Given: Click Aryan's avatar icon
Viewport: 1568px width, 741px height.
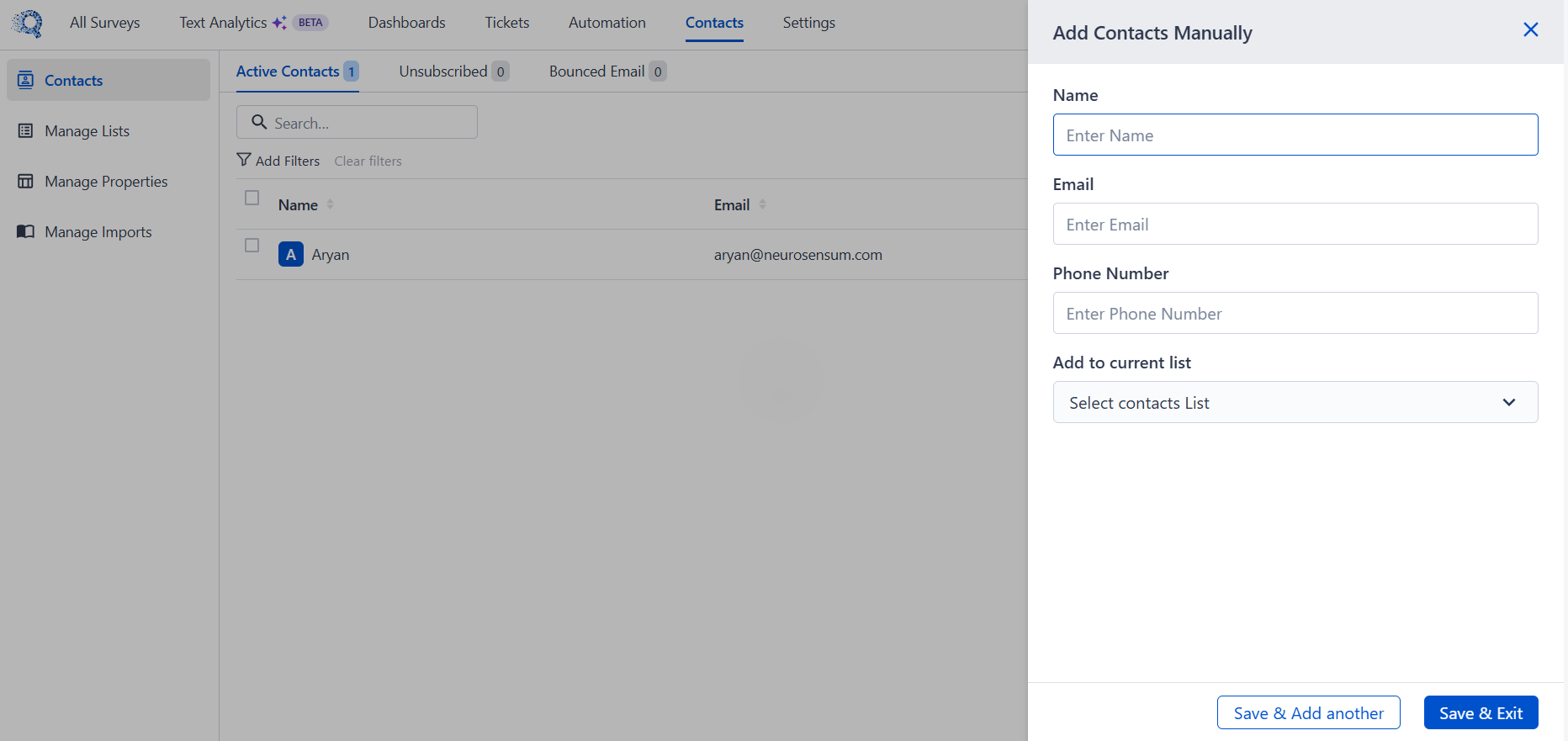Looking at the screenshot, I should (x=291, y=254).
